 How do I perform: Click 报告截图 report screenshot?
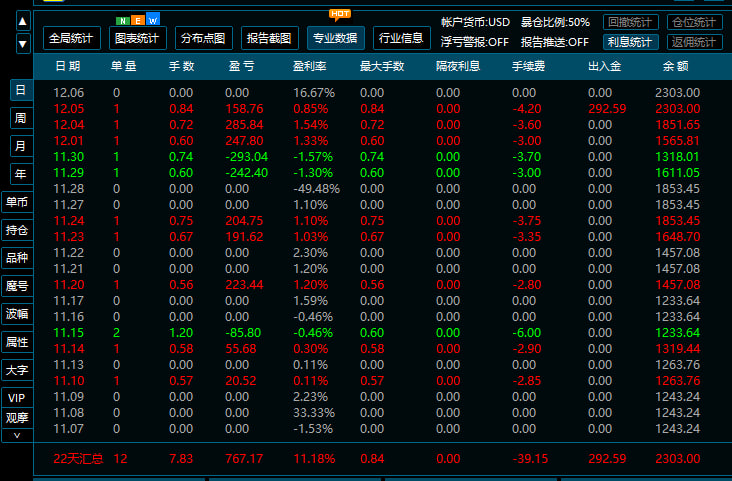point(269,38)
